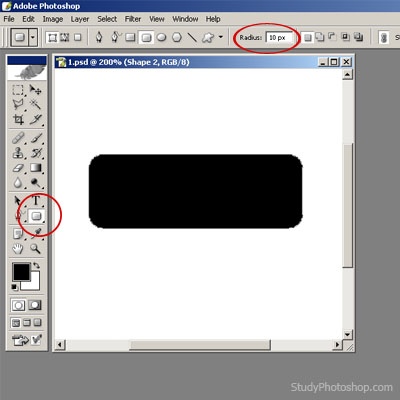Open the tool preset picker arrow
The height and width of the screenshot is (400, 400).
pos(33,37)
